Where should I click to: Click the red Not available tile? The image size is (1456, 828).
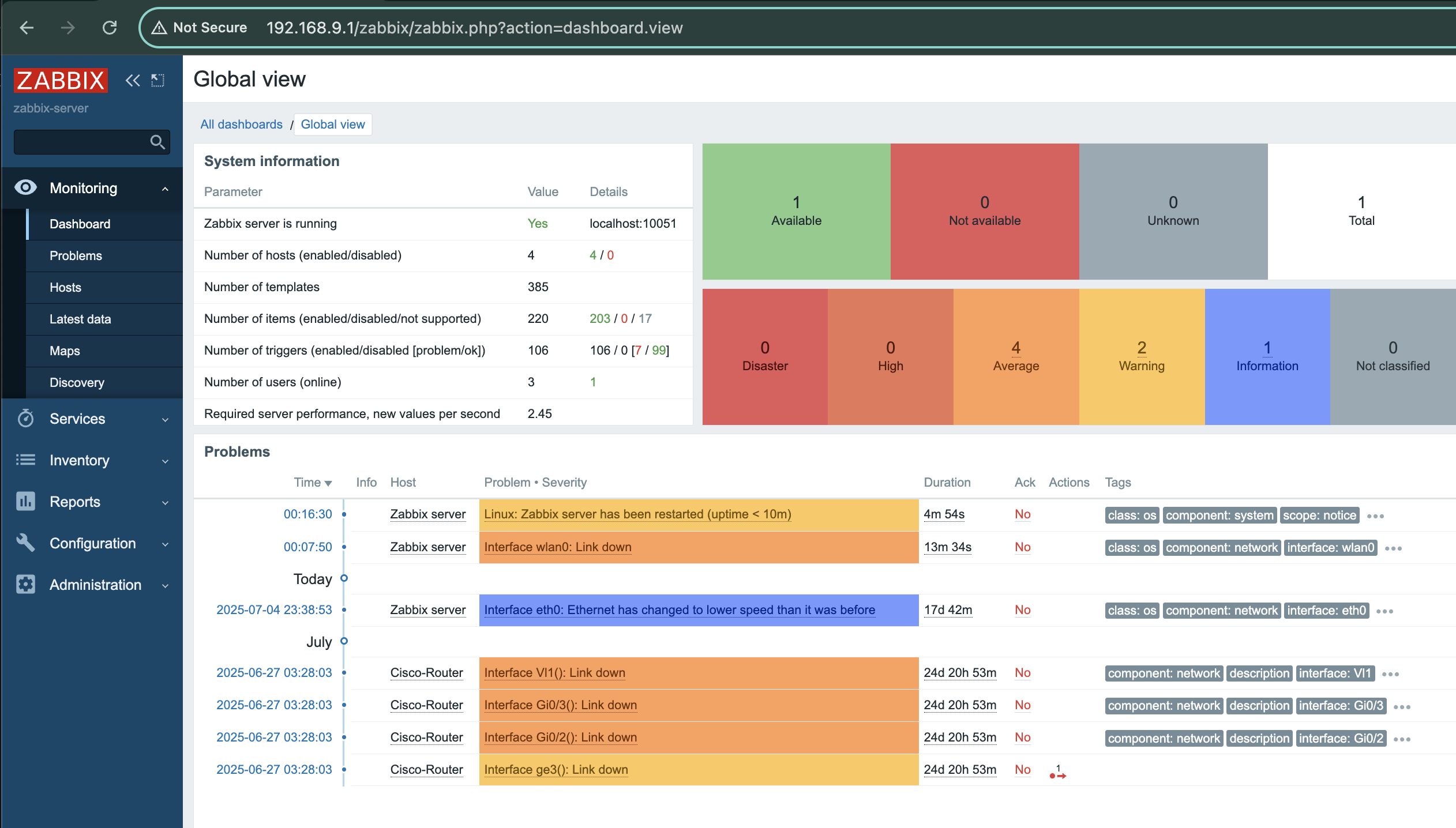coord(985,211)
